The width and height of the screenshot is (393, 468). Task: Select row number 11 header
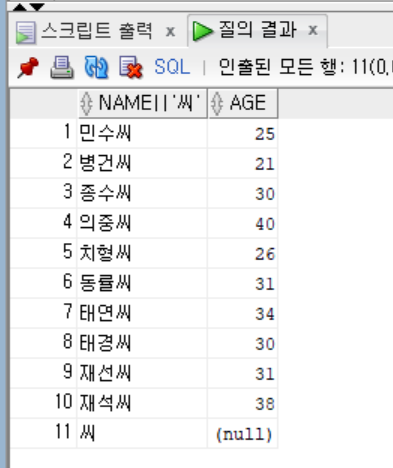pos(43,433)
